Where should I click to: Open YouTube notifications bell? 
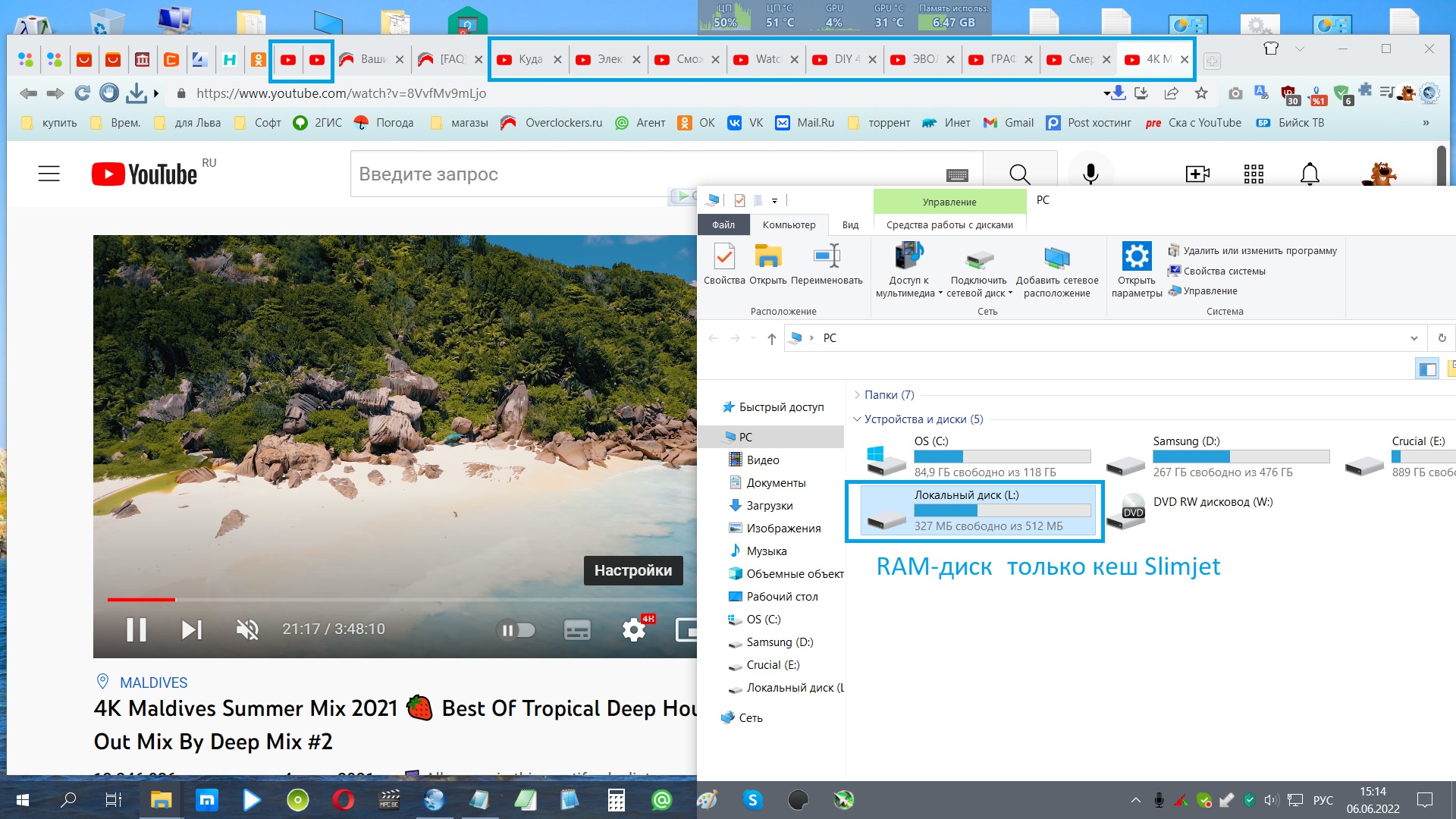[1310, 174]
